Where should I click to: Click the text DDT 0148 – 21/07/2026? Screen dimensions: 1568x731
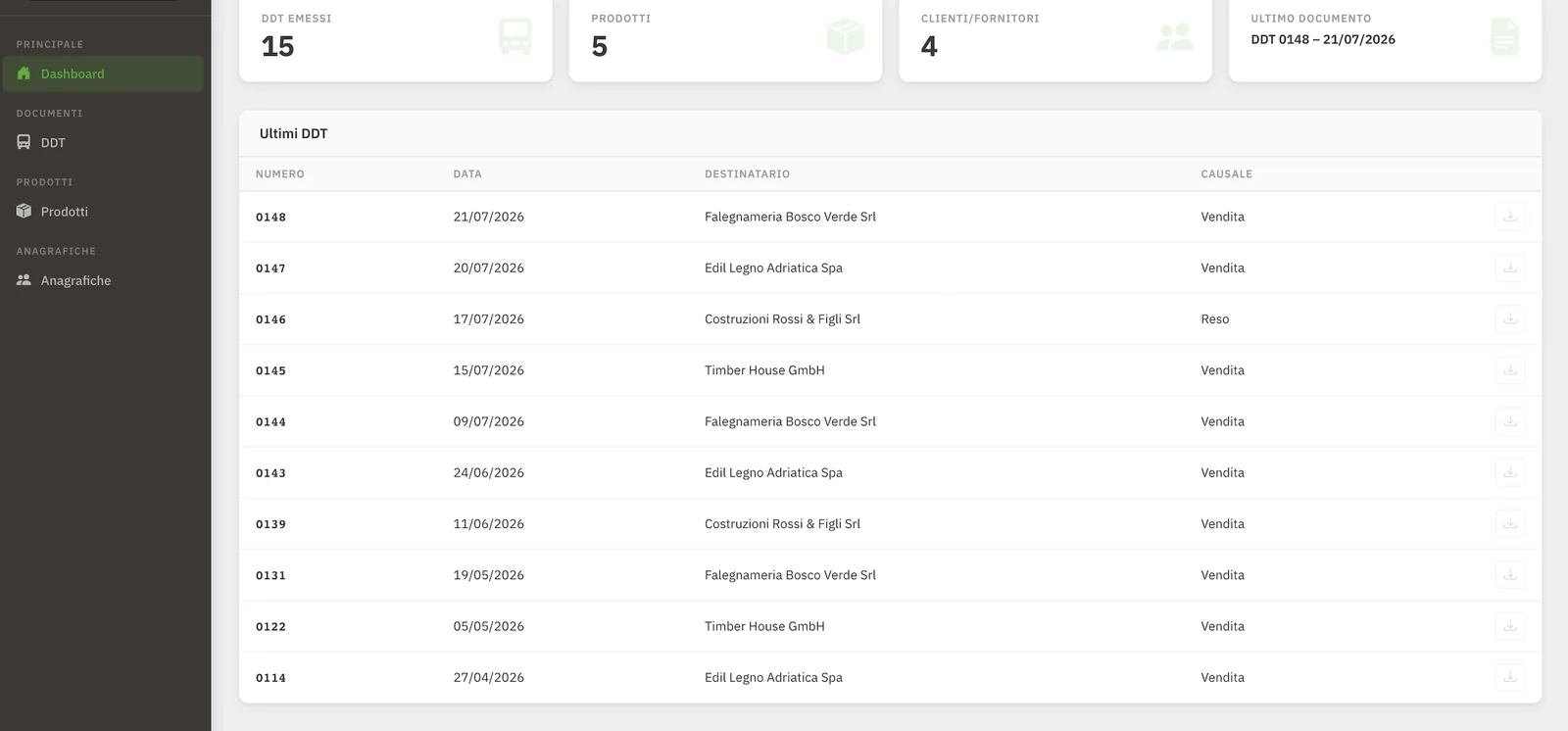[x=1323, y=39]
